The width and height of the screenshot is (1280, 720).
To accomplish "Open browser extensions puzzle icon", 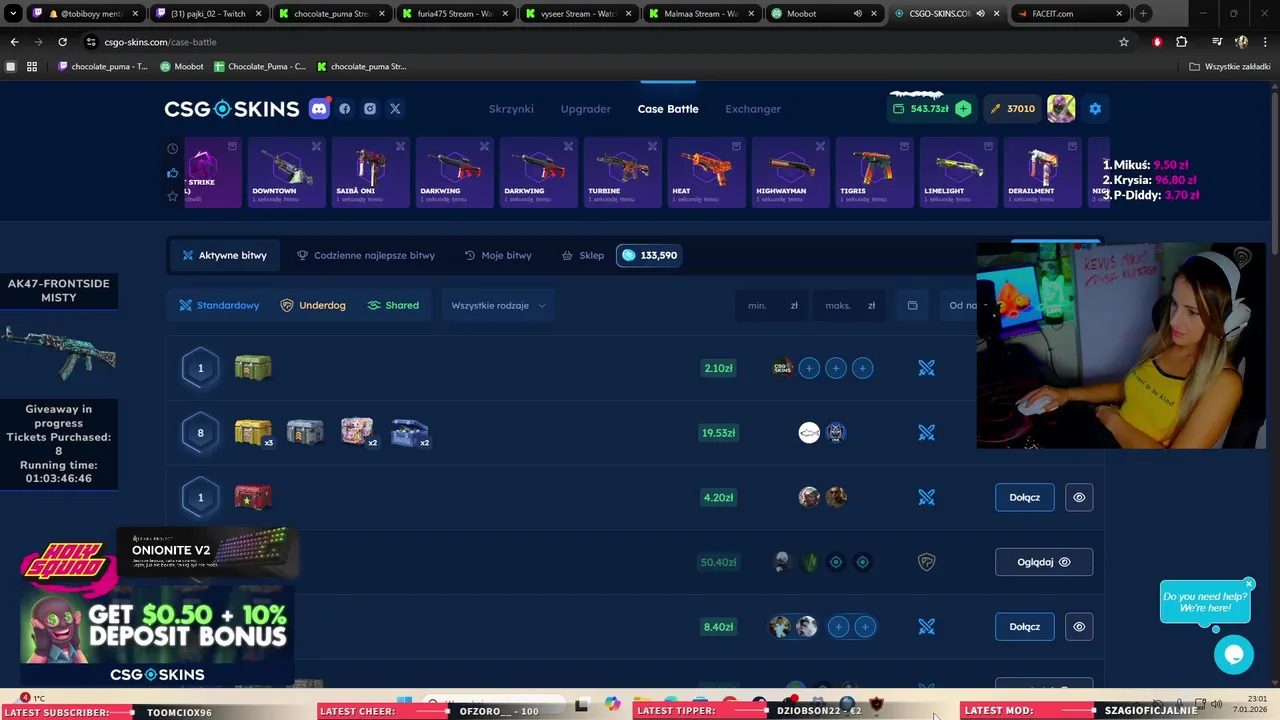I will [x=1182, y=42].
